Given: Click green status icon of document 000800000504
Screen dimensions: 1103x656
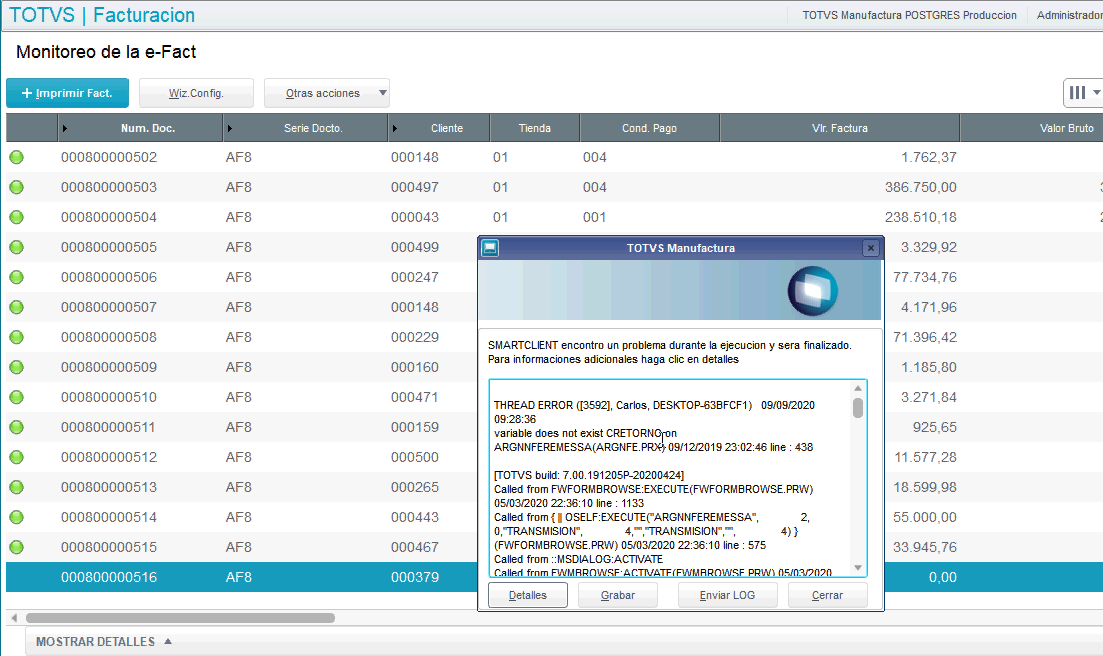Looking at the screenshot, I should (16, 217).
